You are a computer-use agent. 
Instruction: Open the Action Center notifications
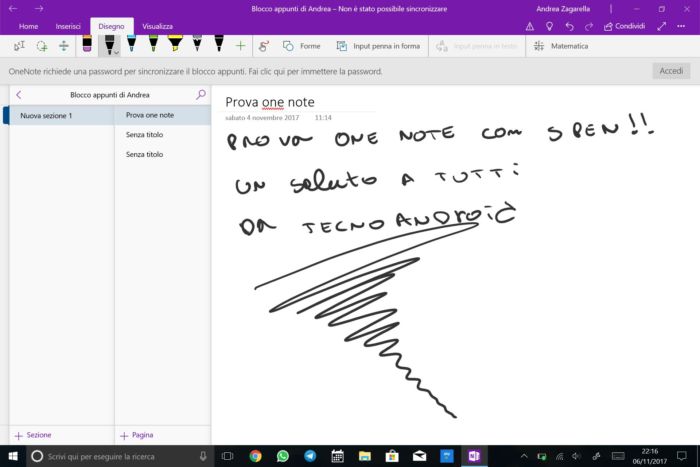pyautogui.click(x=681, y=456)
